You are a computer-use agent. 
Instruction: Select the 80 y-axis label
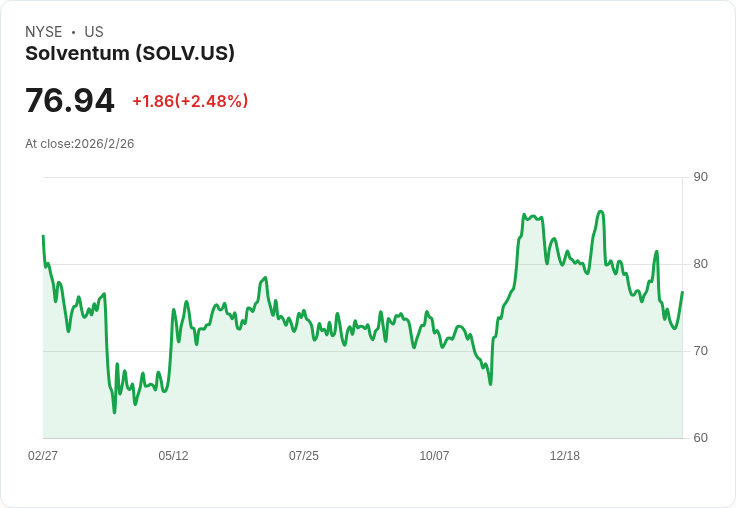[x=700, y=264]
